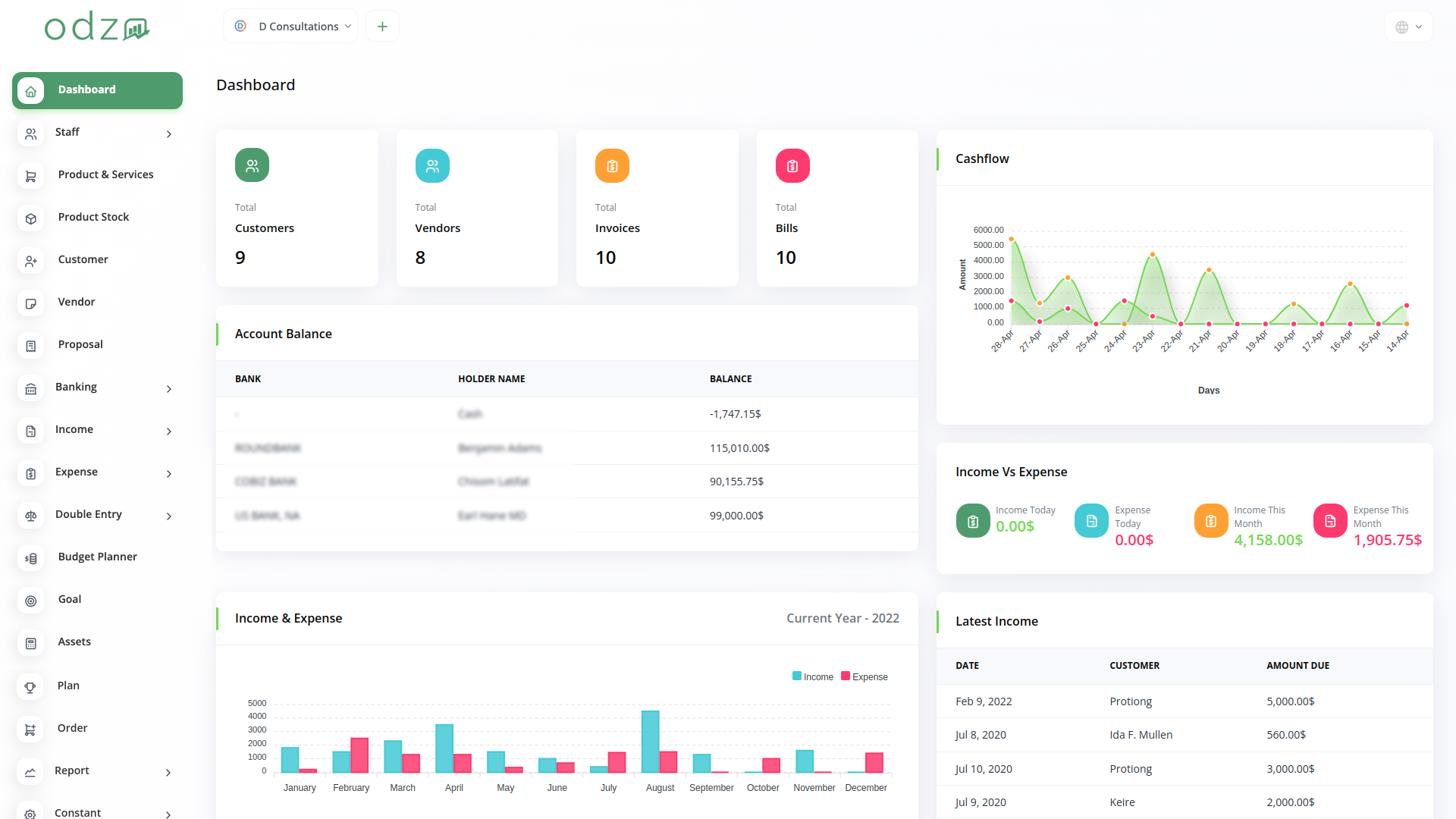Viewport: 1456px width, 819px height.
Task: Click the odz logo in the header
Action: coord(97,27)
